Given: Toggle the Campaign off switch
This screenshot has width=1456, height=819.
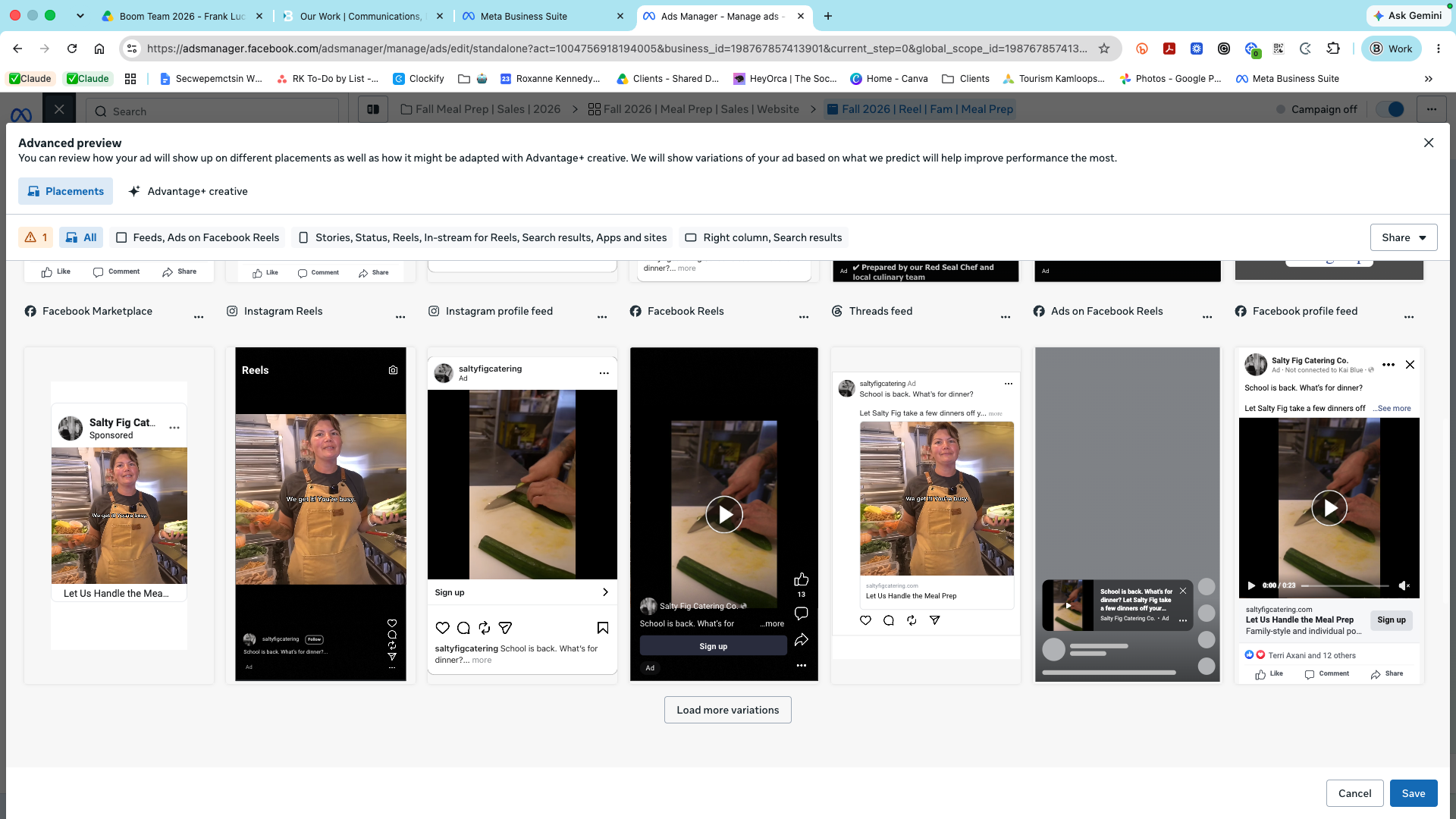Looking at the screenshot, I should [1390, 109].
